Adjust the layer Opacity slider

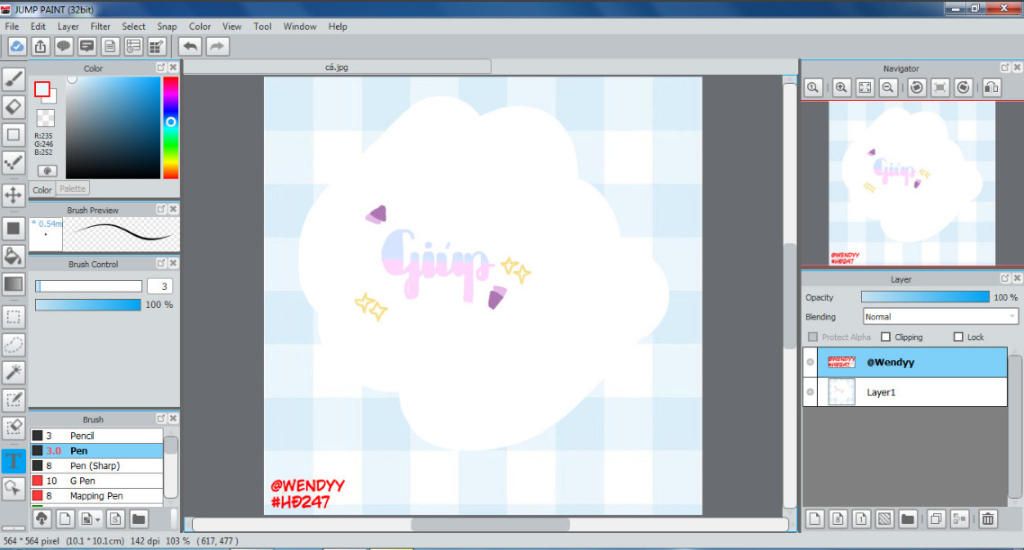(x=925, y=297)
